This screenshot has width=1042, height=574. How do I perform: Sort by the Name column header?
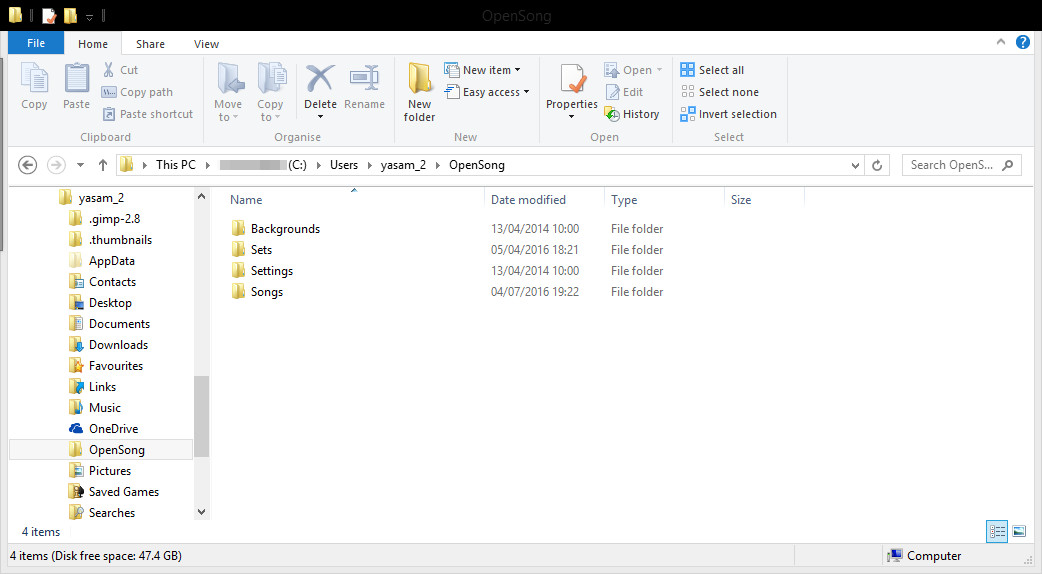tap(246, 199)
